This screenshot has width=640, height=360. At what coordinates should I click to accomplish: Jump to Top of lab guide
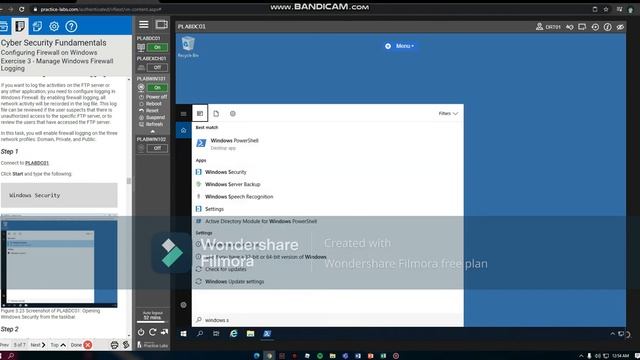pos(58,345)
